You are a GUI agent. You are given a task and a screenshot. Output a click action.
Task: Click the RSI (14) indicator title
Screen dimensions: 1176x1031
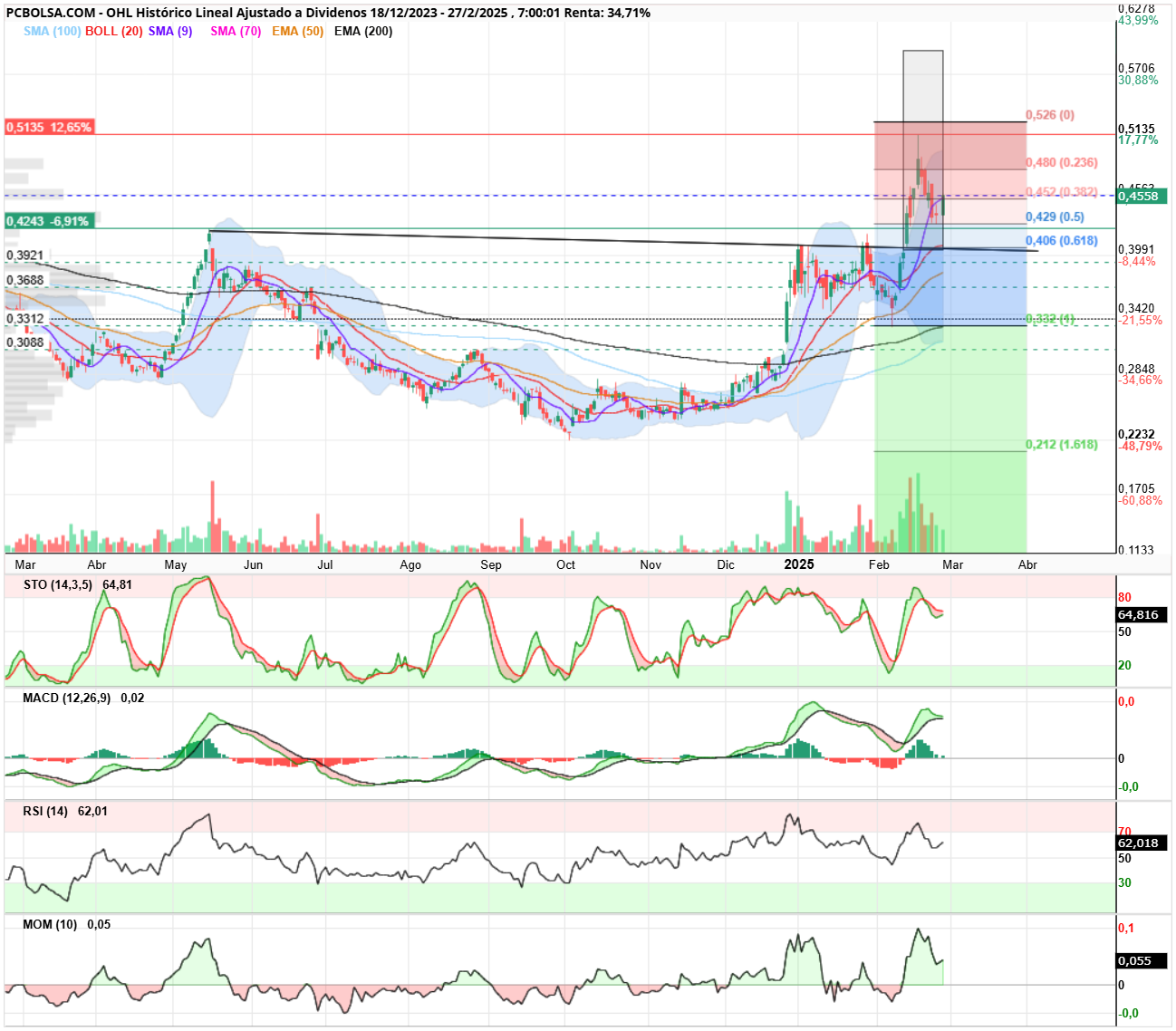46,811
